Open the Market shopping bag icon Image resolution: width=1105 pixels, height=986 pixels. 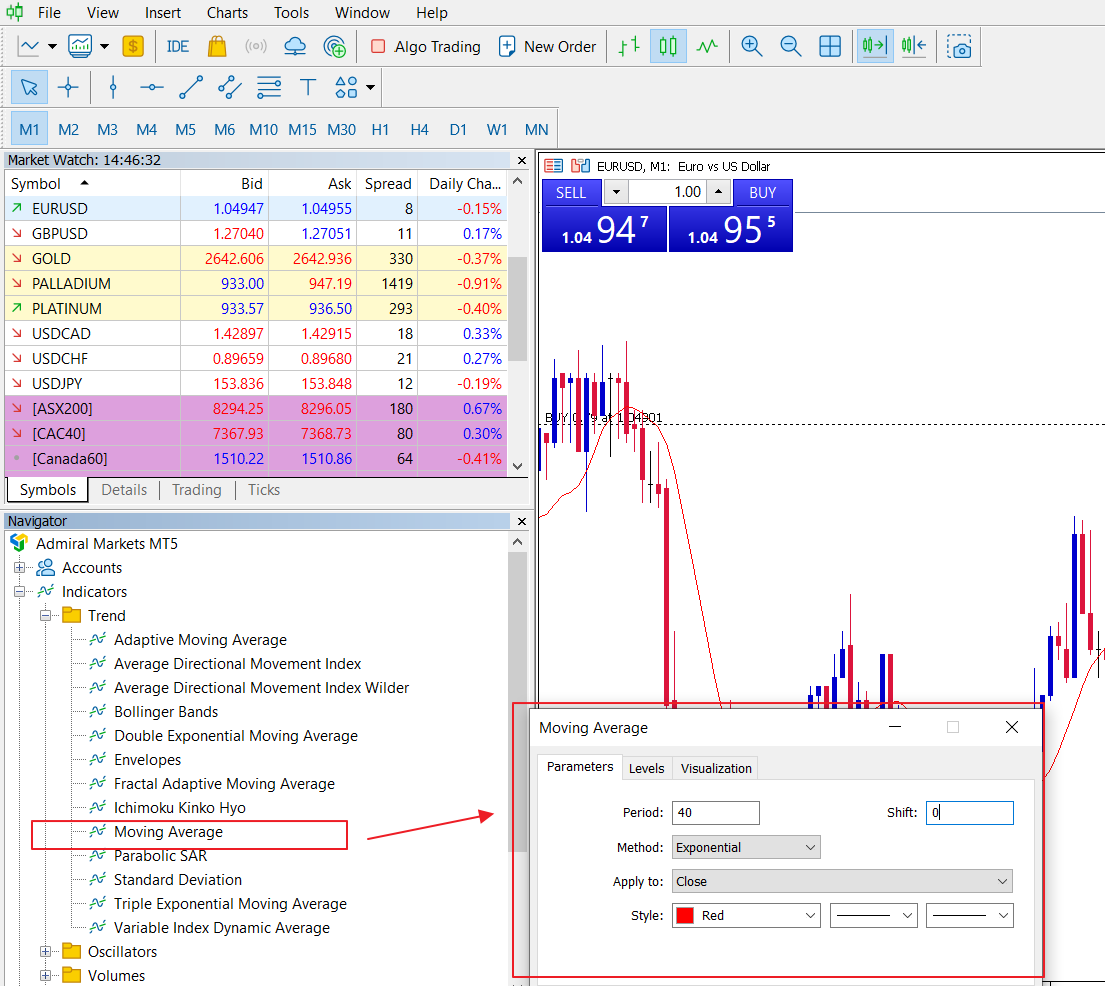[216, 46]
